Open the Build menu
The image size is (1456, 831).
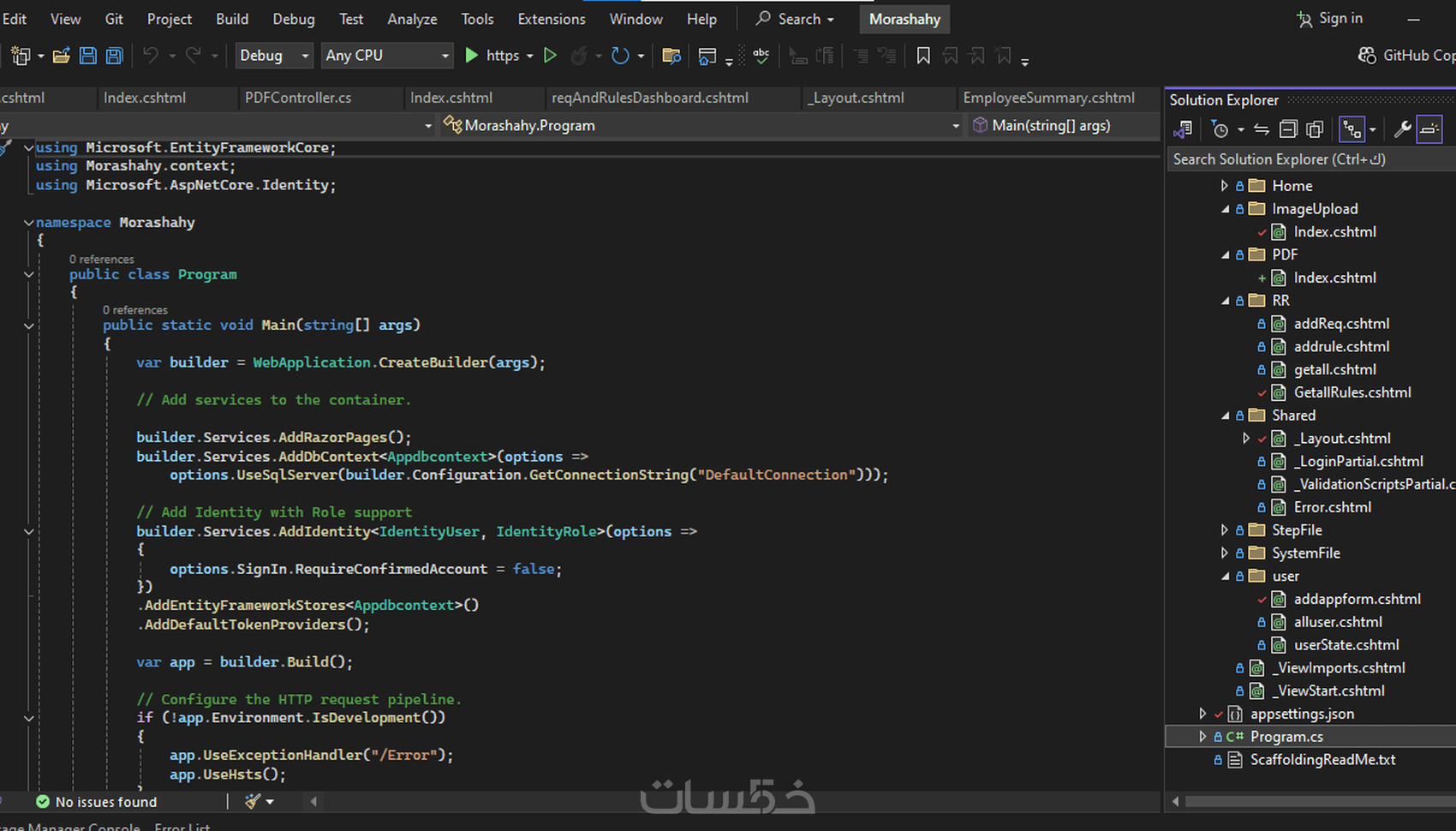point(232,19)
